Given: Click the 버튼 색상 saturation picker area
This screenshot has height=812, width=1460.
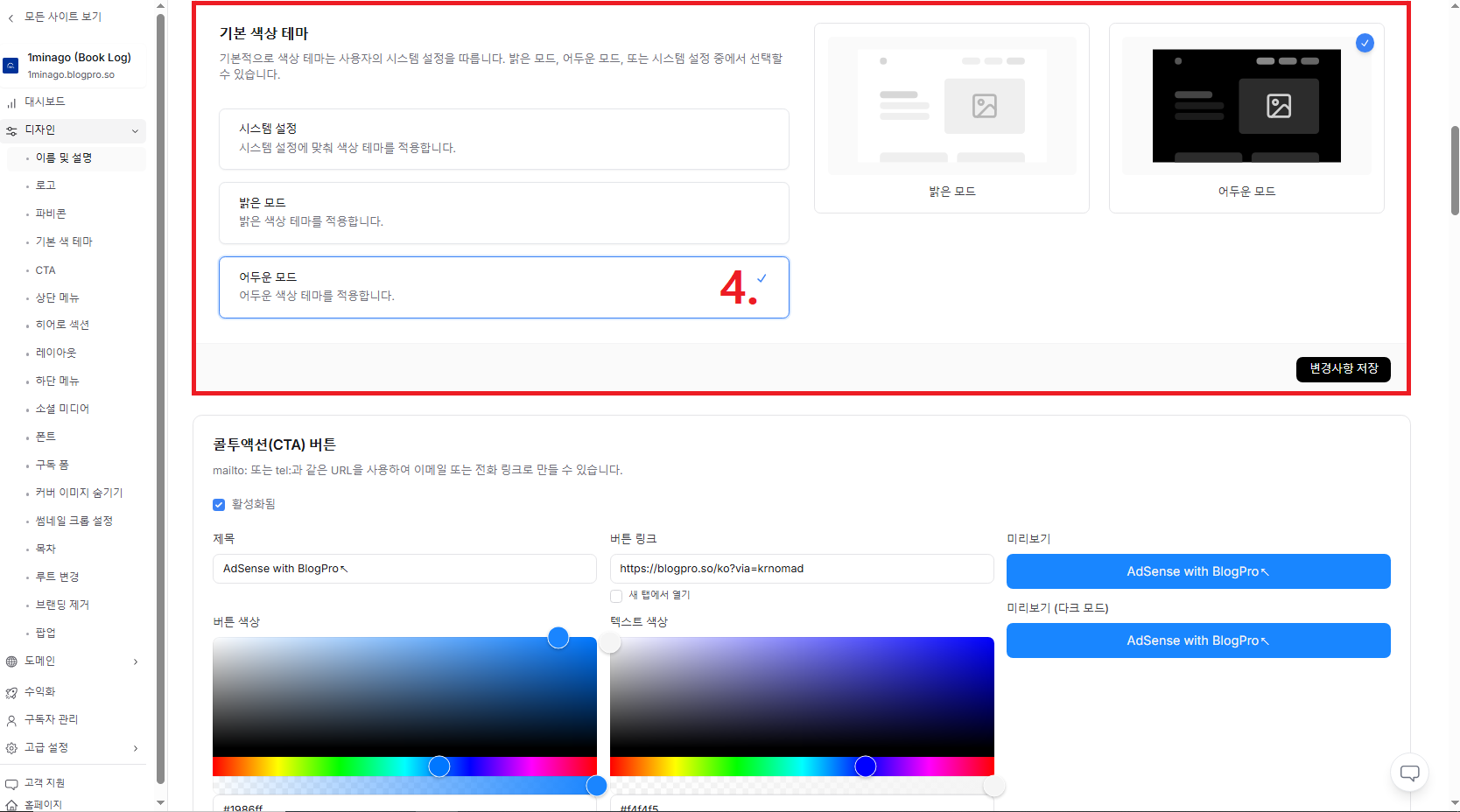Looking at the screenshot, I should [404, 696].
